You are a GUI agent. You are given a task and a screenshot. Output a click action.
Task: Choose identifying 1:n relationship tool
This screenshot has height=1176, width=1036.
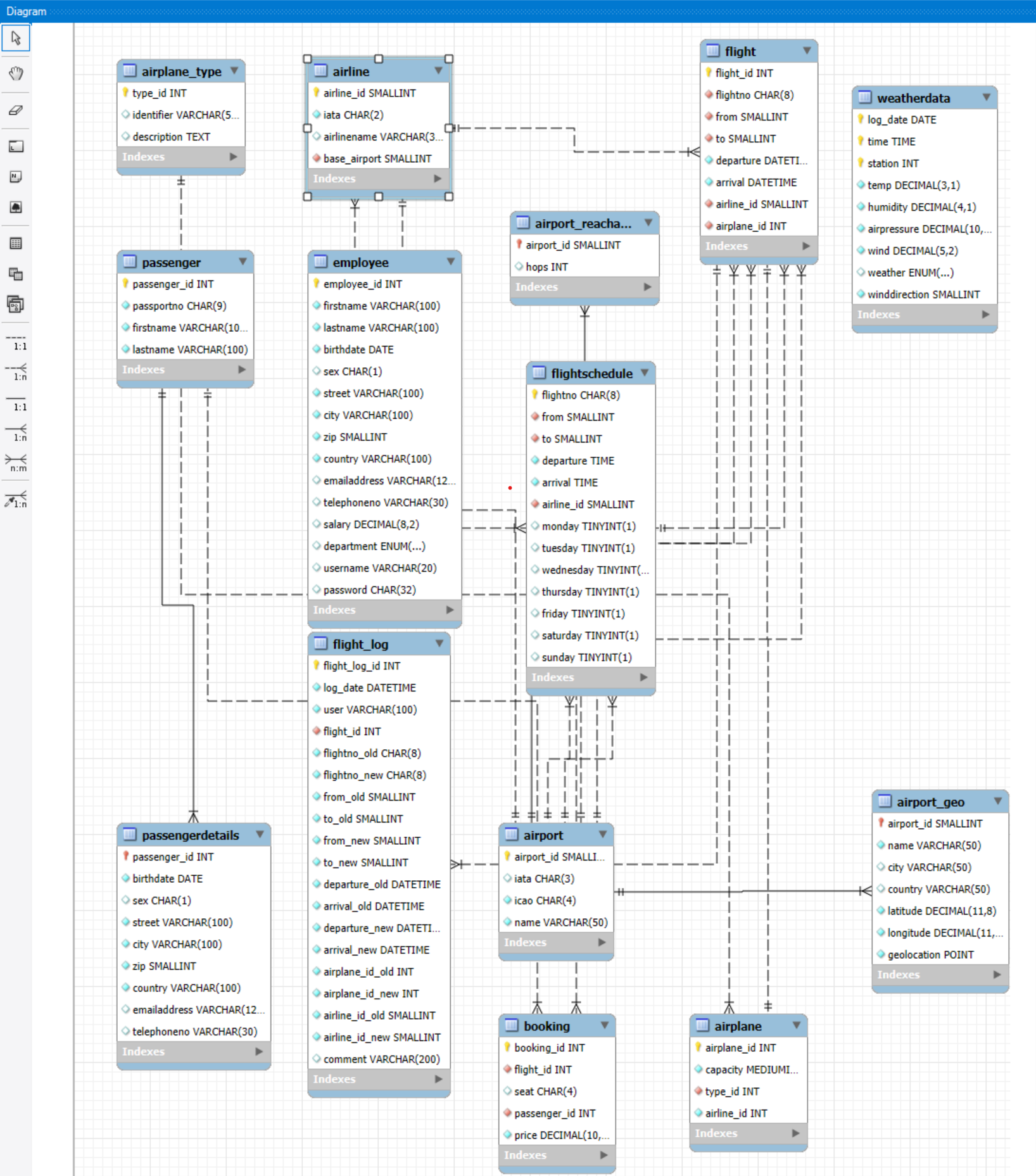[16, 433]
